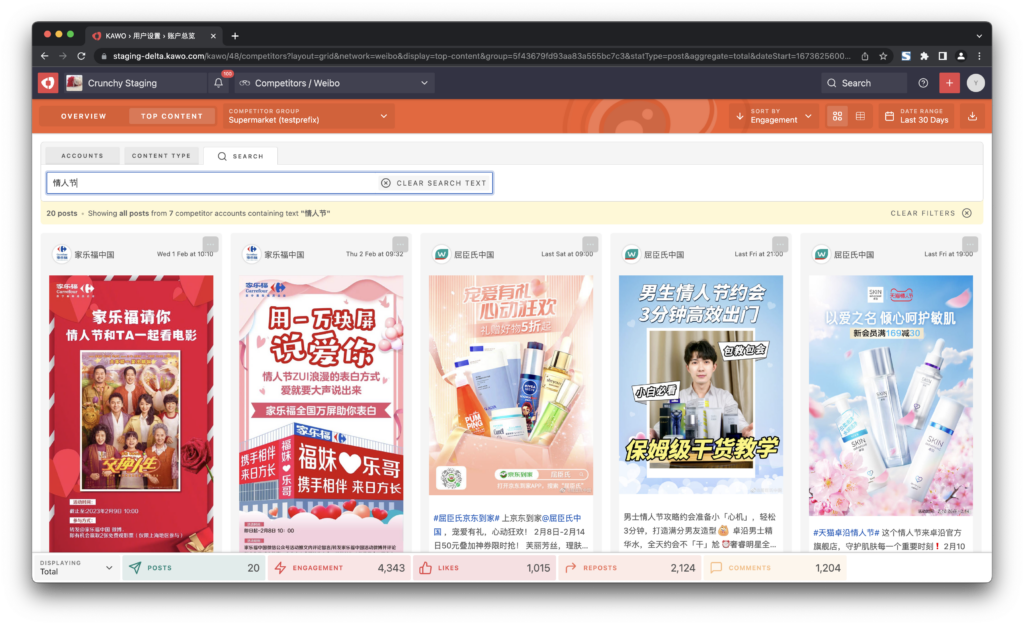Viewport: 1024px width, 625px height.
Task: Open the Crunchy Staging brand selector
Action: click(x=135, y=83)
